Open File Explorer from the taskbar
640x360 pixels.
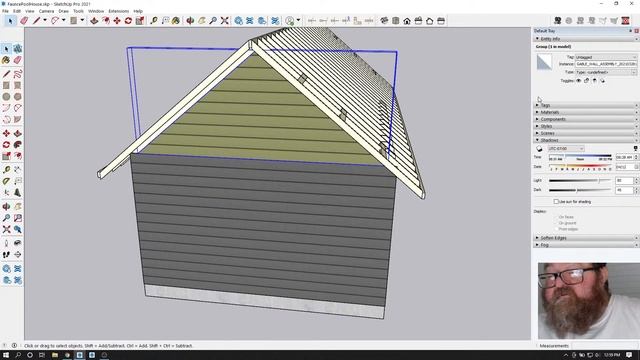tap(55, 355)
